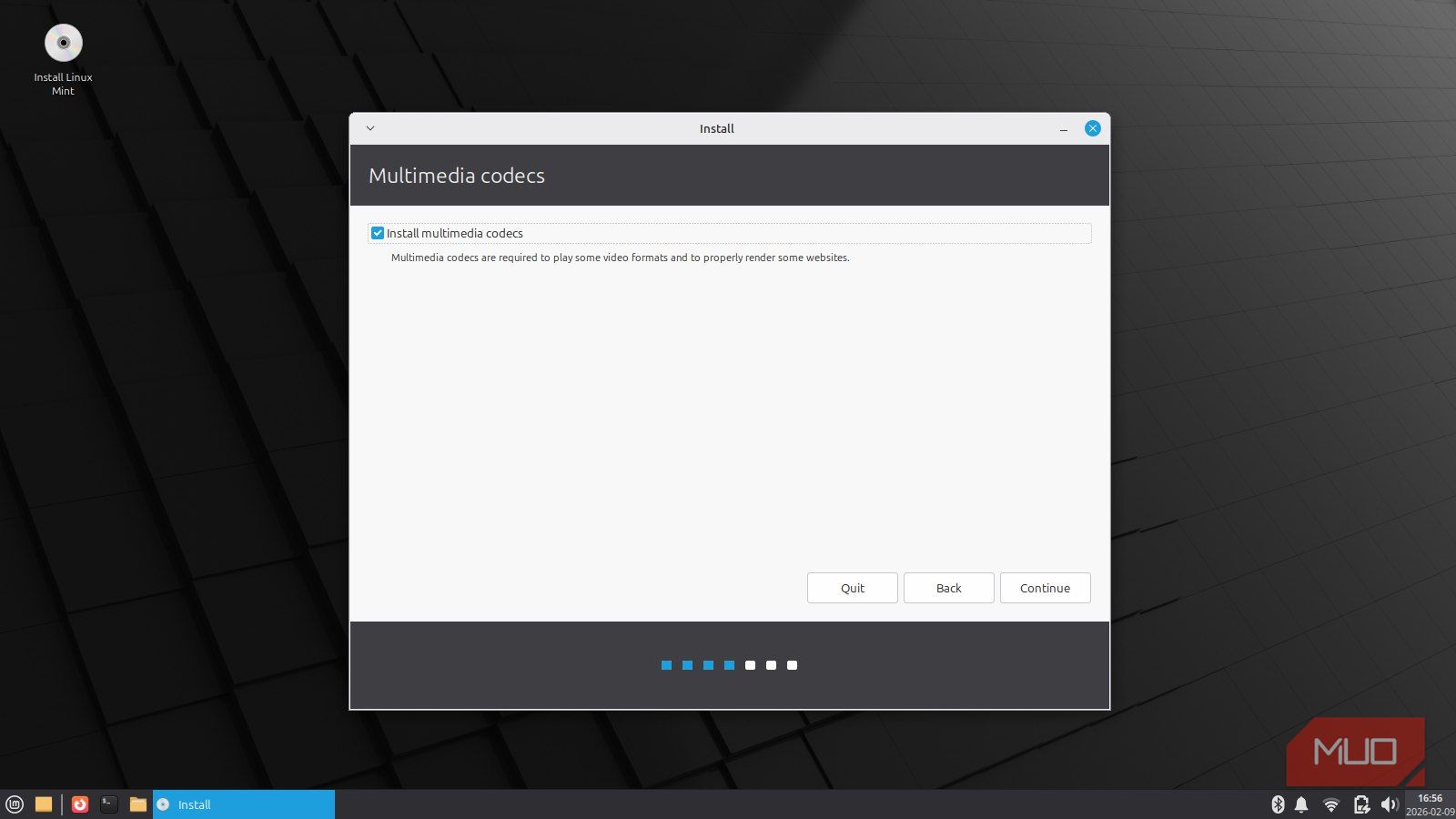
Task: Open the volume control tray icon
Action: coord(1390,804)
